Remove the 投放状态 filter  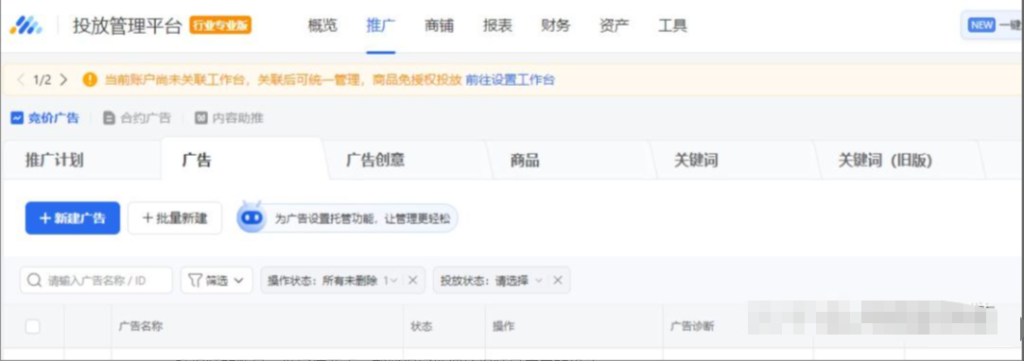click(557, 280)
